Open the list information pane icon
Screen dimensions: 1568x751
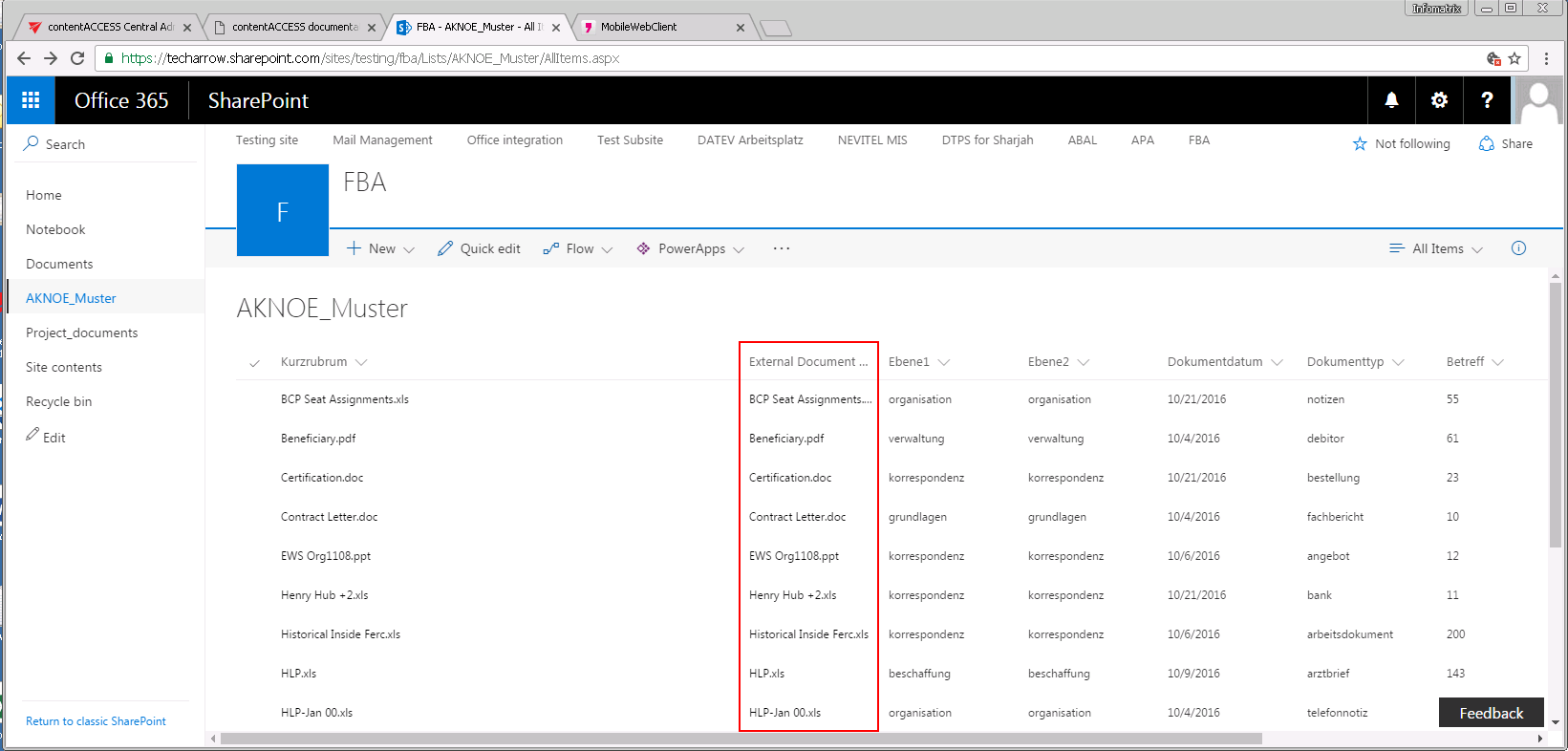click(x=1518, y=248)
